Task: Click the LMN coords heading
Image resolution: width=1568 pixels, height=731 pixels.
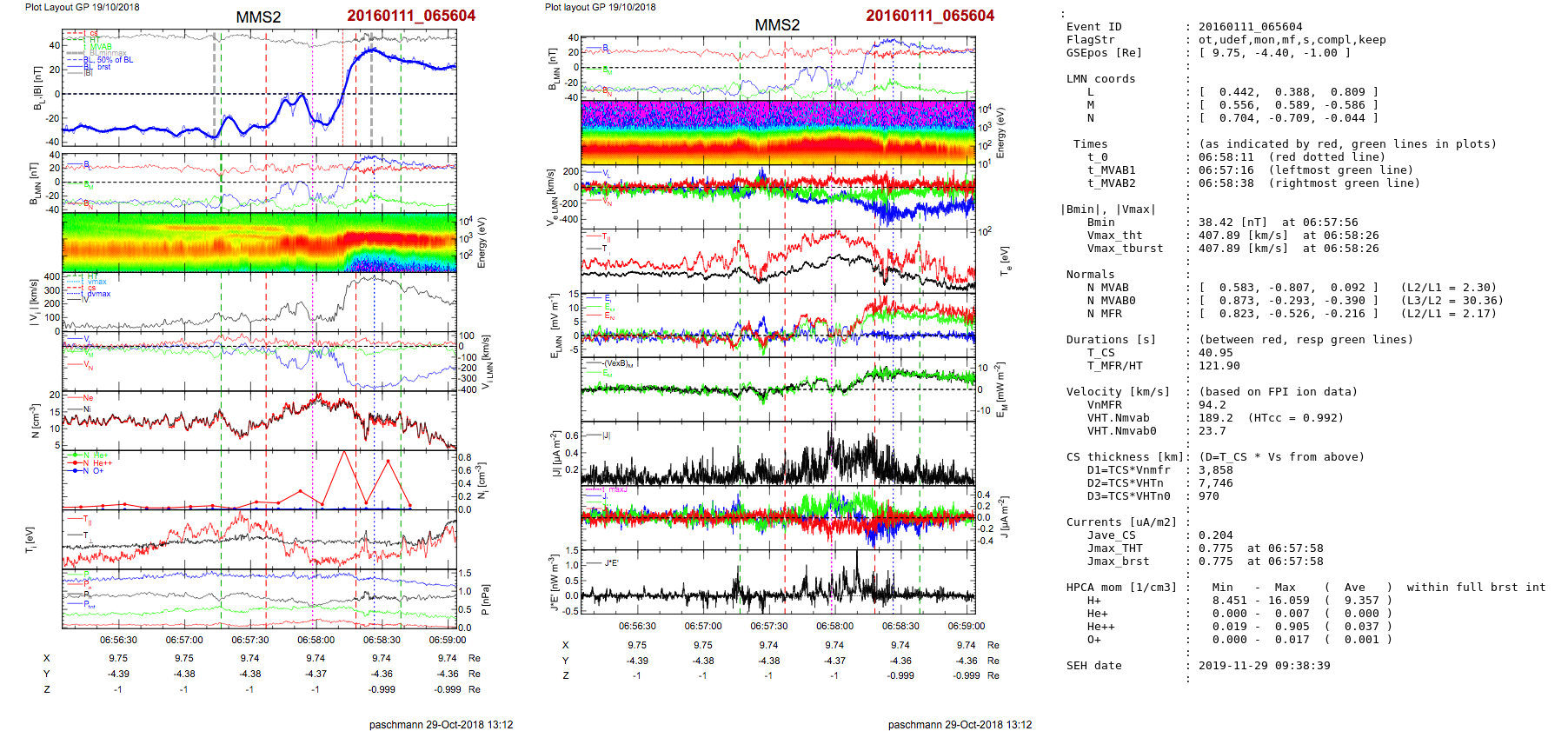Action: click(1100, 79)
